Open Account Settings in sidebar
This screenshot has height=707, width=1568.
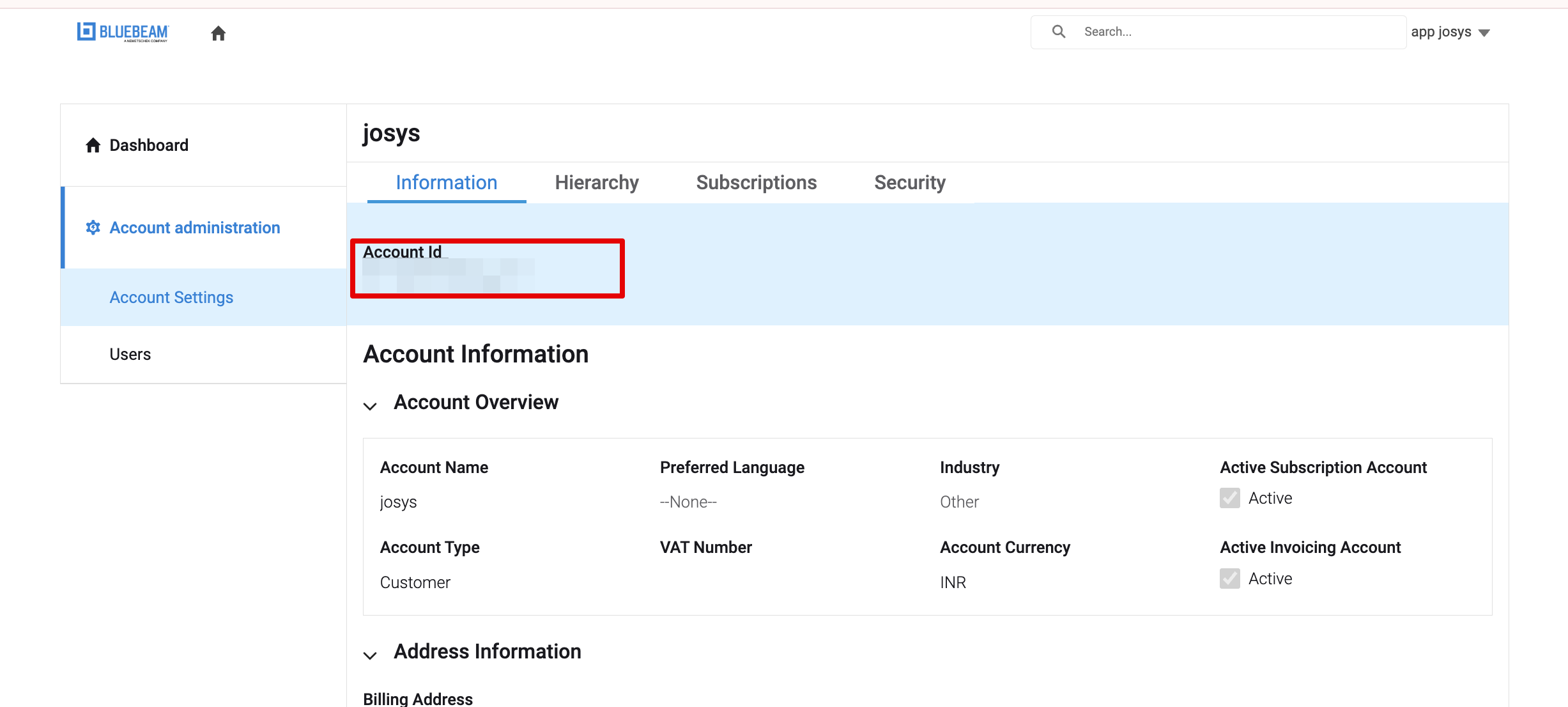click(x=171, y=297)
